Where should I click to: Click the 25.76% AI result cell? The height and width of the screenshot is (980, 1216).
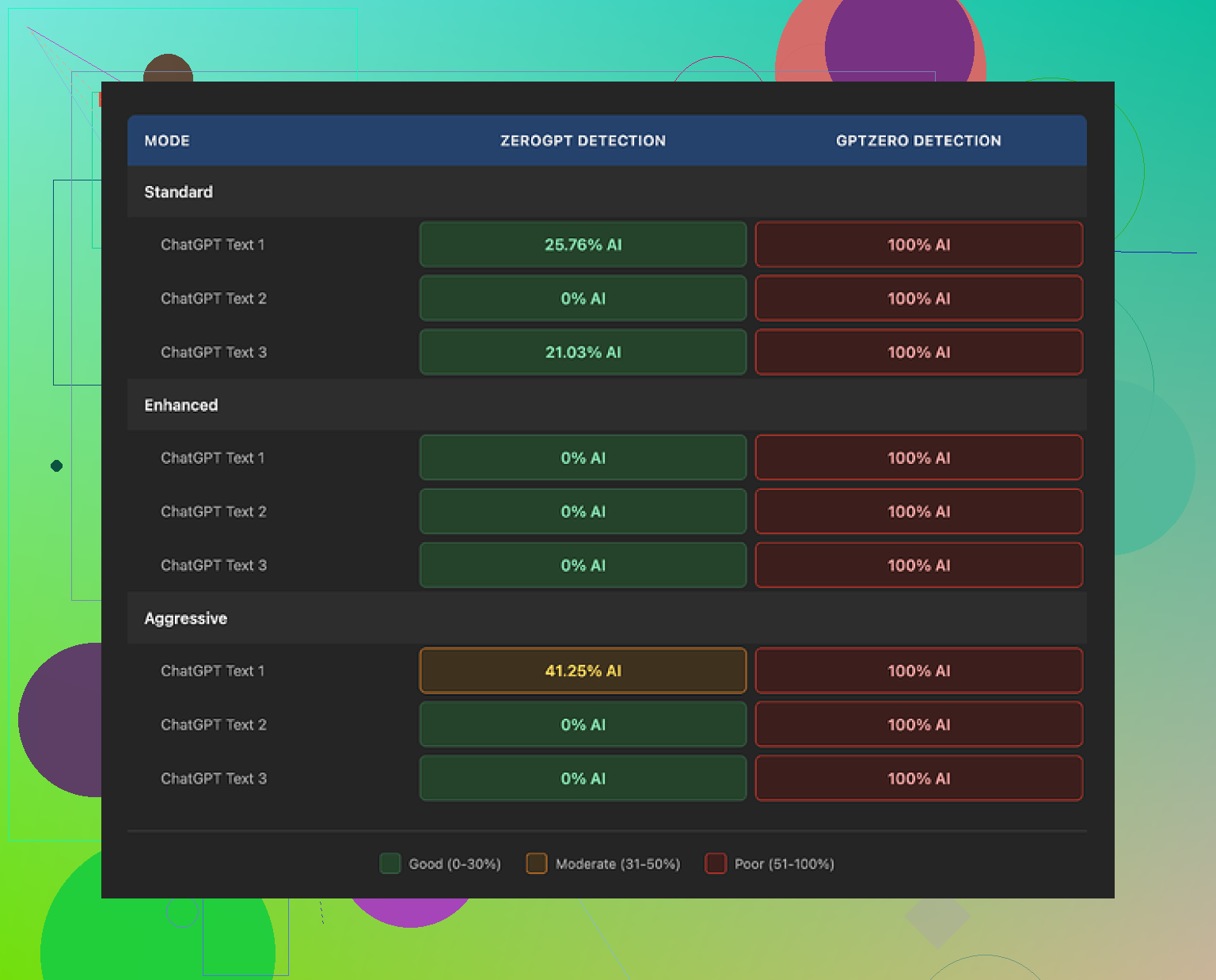click(x=583, y=245)
